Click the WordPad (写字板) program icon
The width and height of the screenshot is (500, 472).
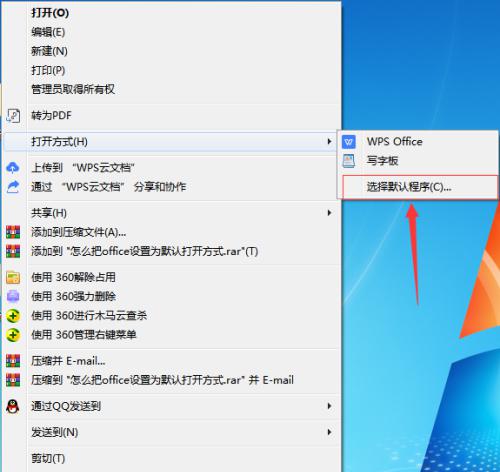click(349, 161)
